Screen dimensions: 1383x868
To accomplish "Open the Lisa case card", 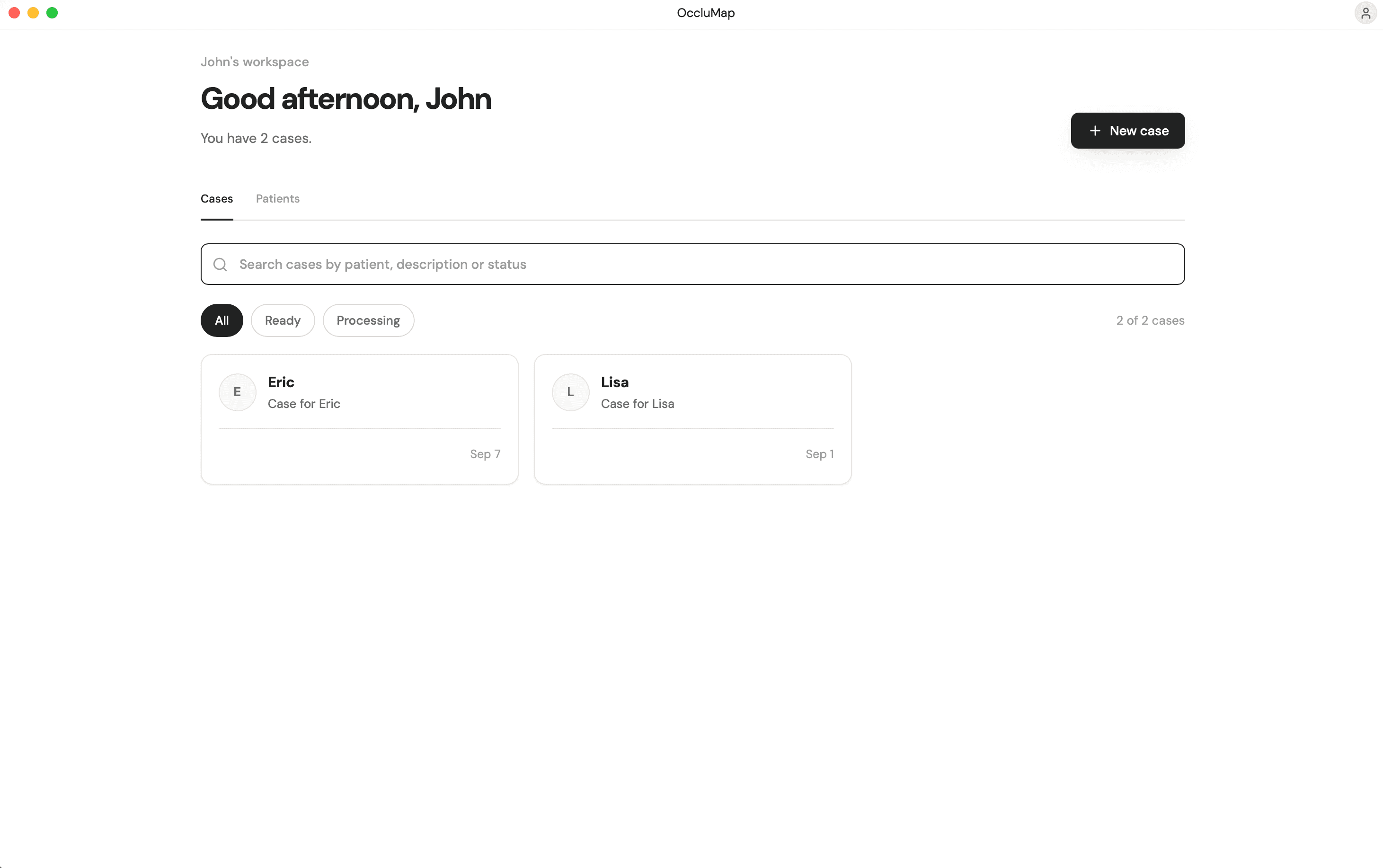I will pos(692,419).
